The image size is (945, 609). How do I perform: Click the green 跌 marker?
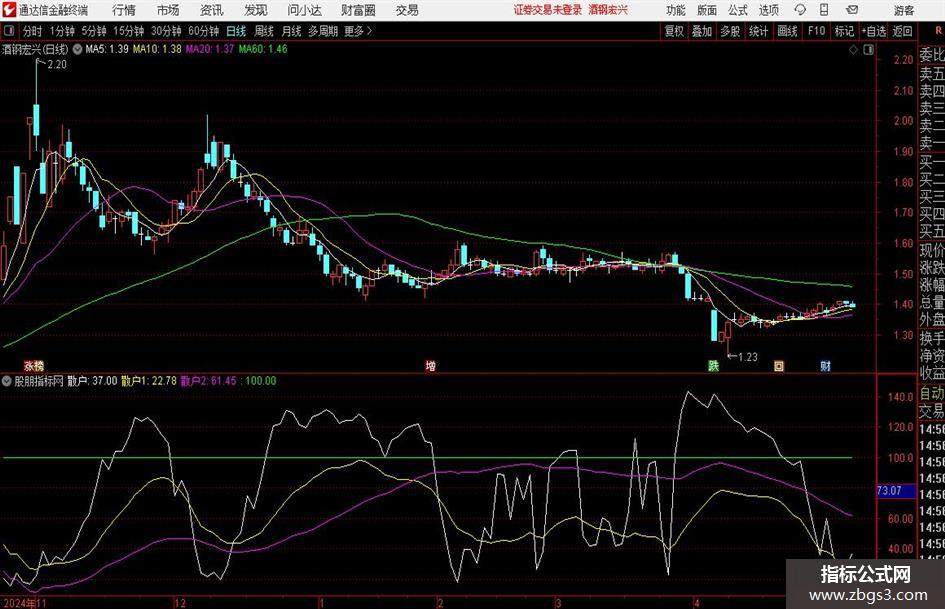pyautogui.click(x=713, y=365)
